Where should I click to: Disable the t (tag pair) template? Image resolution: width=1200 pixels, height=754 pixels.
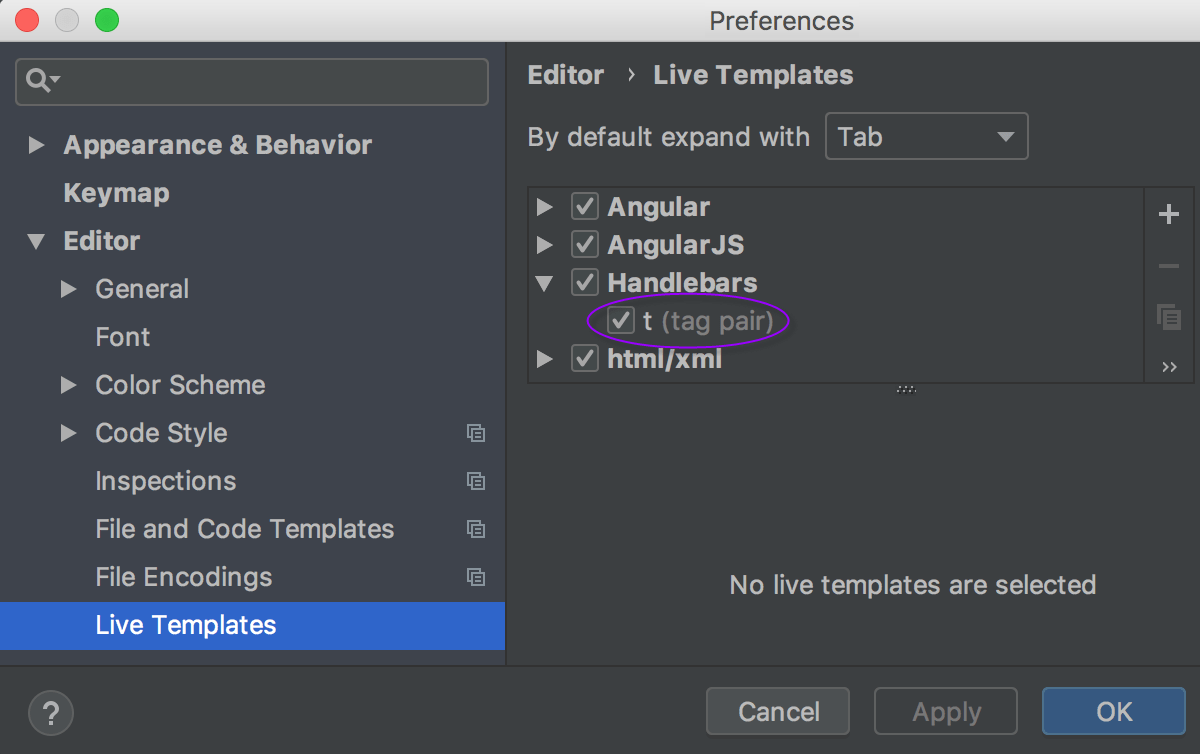point(620,320)
